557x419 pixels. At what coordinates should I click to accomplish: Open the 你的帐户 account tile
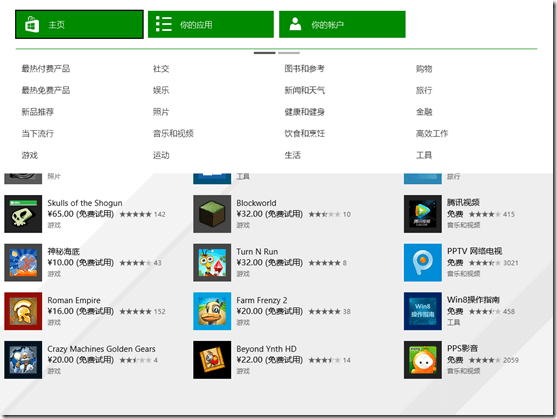coord(342,24)
